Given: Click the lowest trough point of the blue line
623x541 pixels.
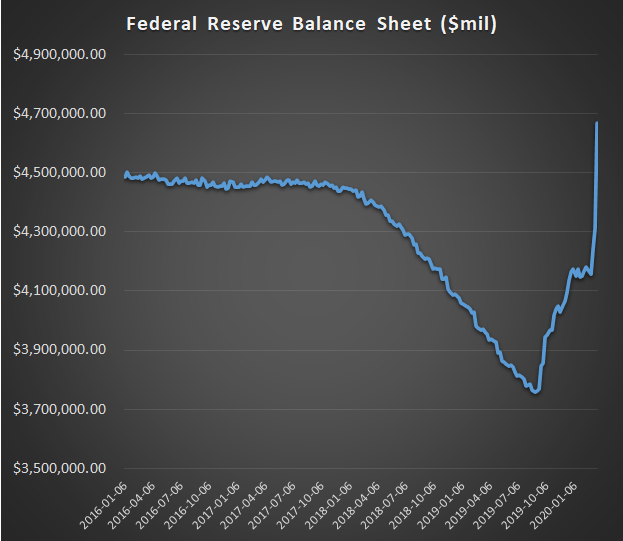Looking at the screenshot, I should pyautogui.click(x=536, y=392).
